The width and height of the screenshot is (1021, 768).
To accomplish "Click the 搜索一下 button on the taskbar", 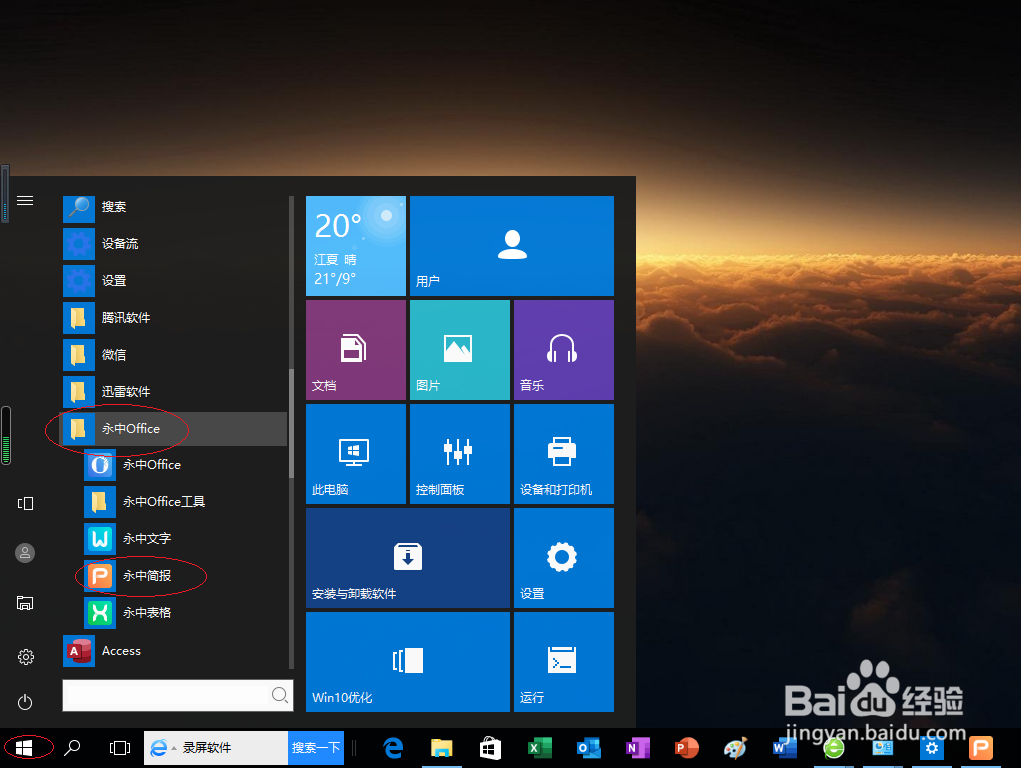I will 316,748.
